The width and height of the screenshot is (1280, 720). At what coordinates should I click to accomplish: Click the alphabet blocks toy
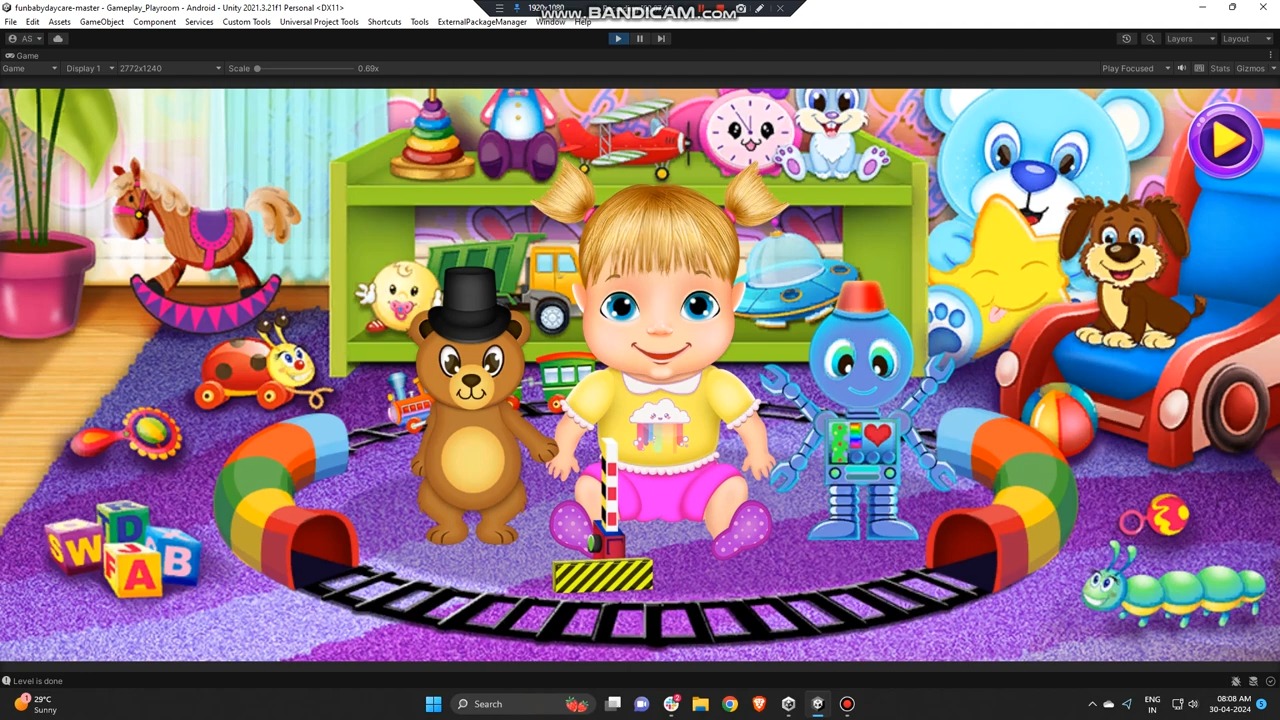pos(125,548)
